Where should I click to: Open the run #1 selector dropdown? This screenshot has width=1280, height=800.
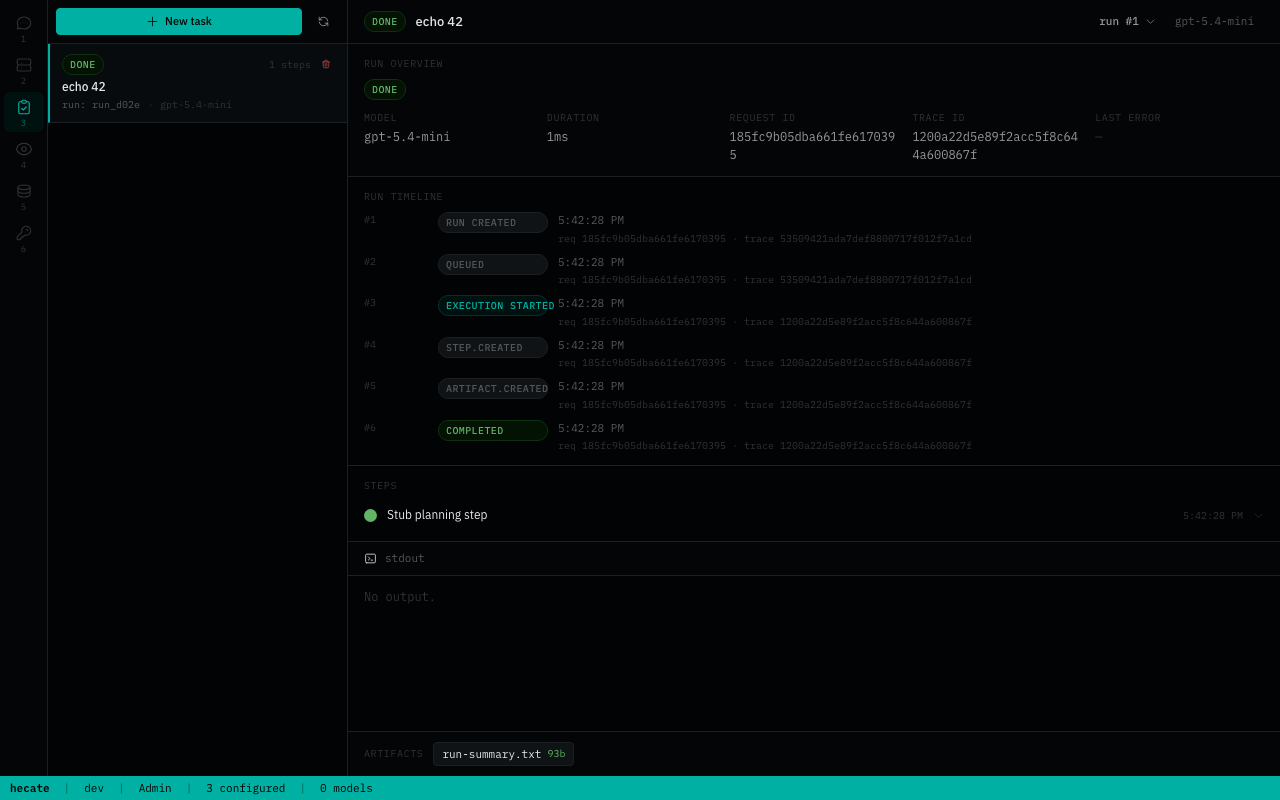coord(1127,21)
